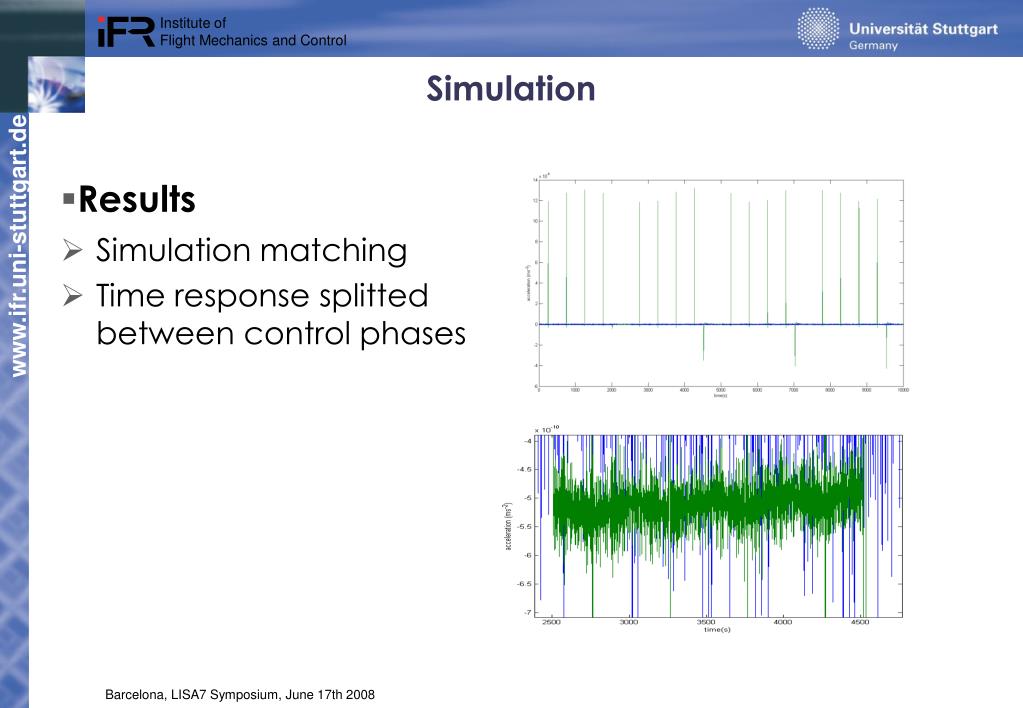Select the 'Simulation' slide title
This screenshot has height=708, width=1023.
(x=511, y=88)
